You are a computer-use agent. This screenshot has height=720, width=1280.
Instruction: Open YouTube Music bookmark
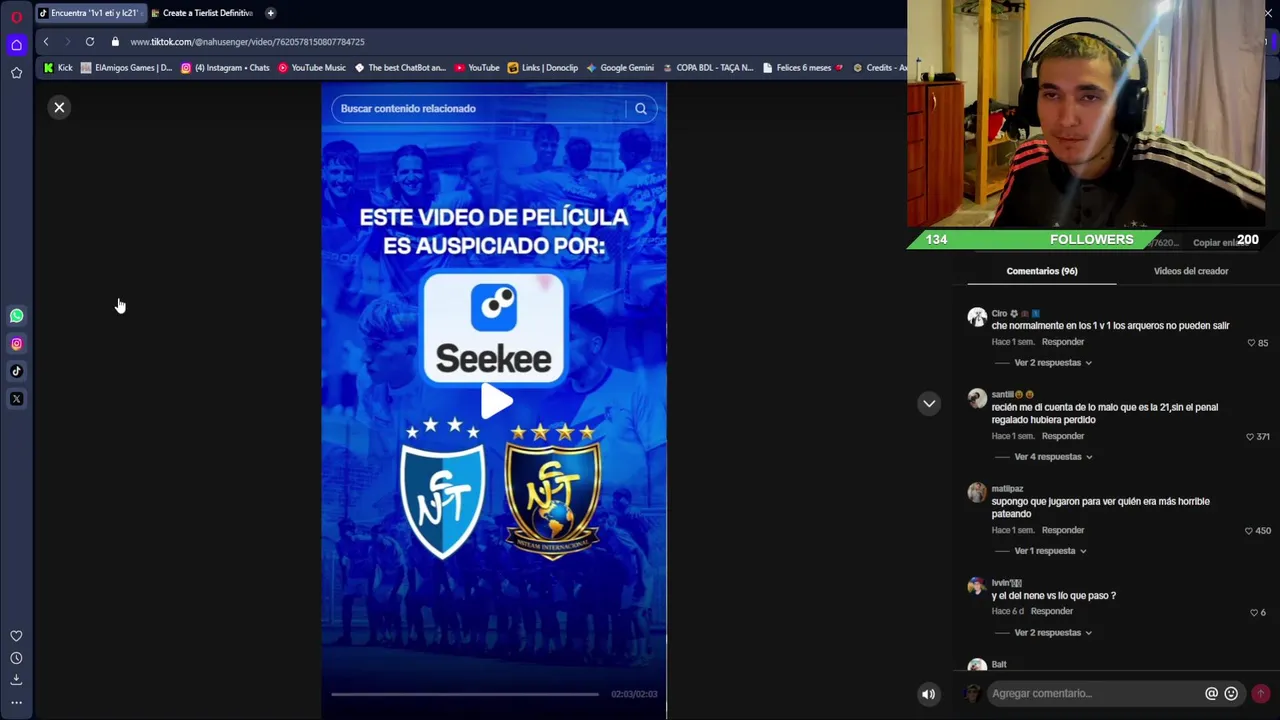(312, 68)
